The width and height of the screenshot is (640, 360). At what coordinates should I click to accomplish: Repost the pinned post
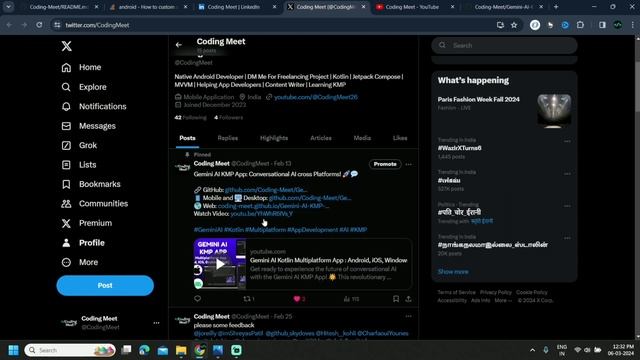[x=249, y=299]
